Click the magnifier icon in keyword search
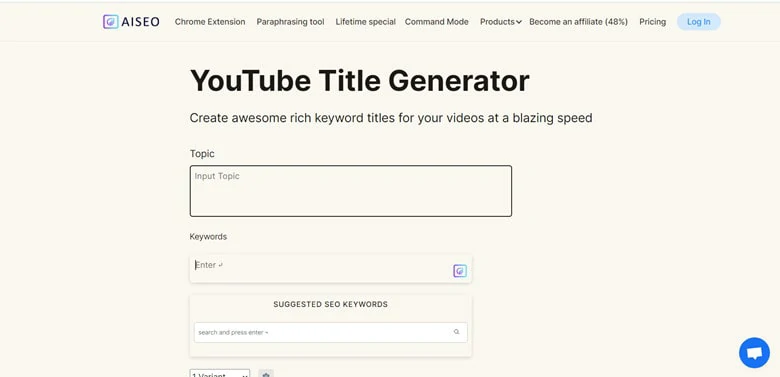 pyautogui.click(x=457, y=332)
